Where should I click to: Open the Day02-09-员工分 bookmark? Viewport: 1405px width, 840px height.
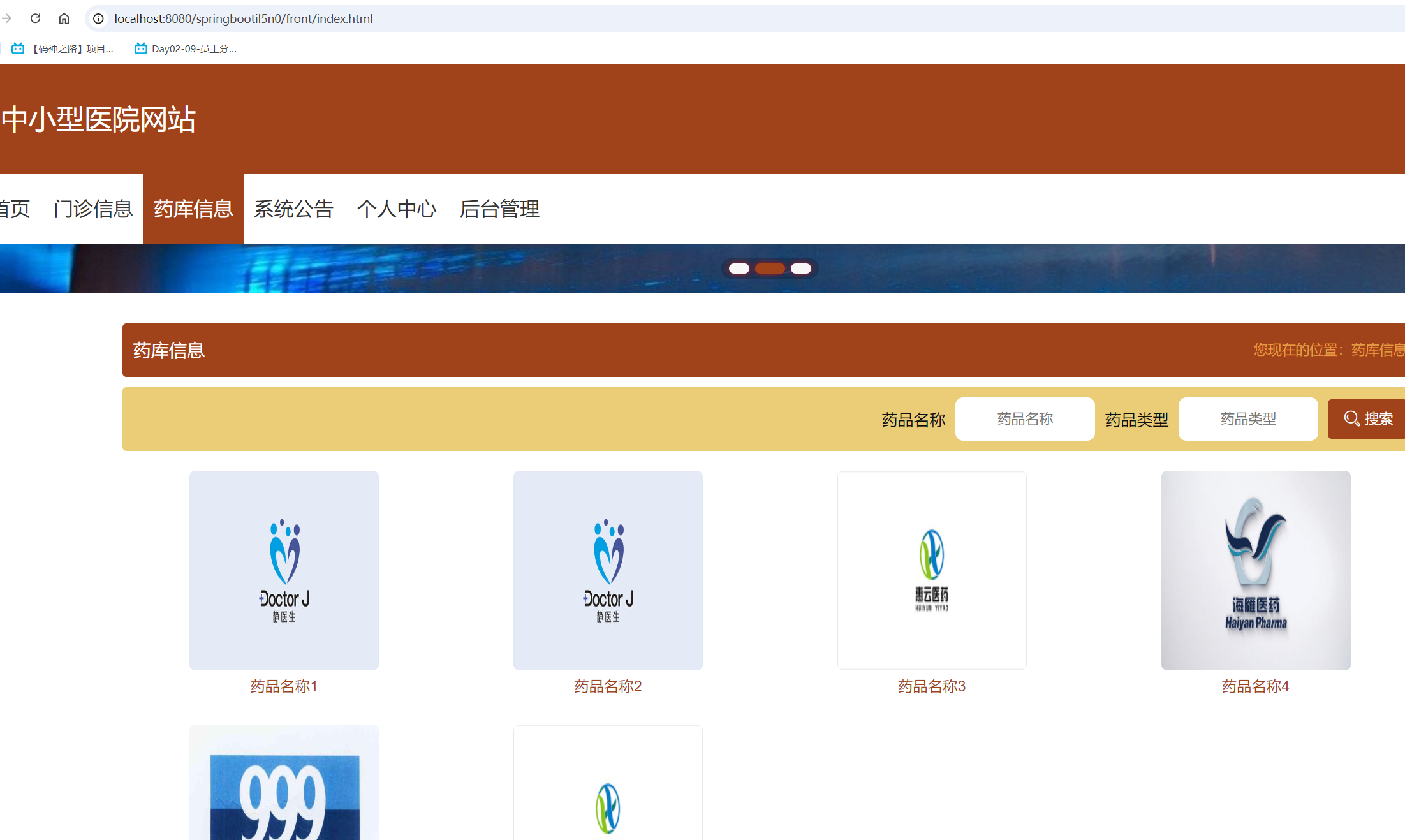click(x=185, y=48)
